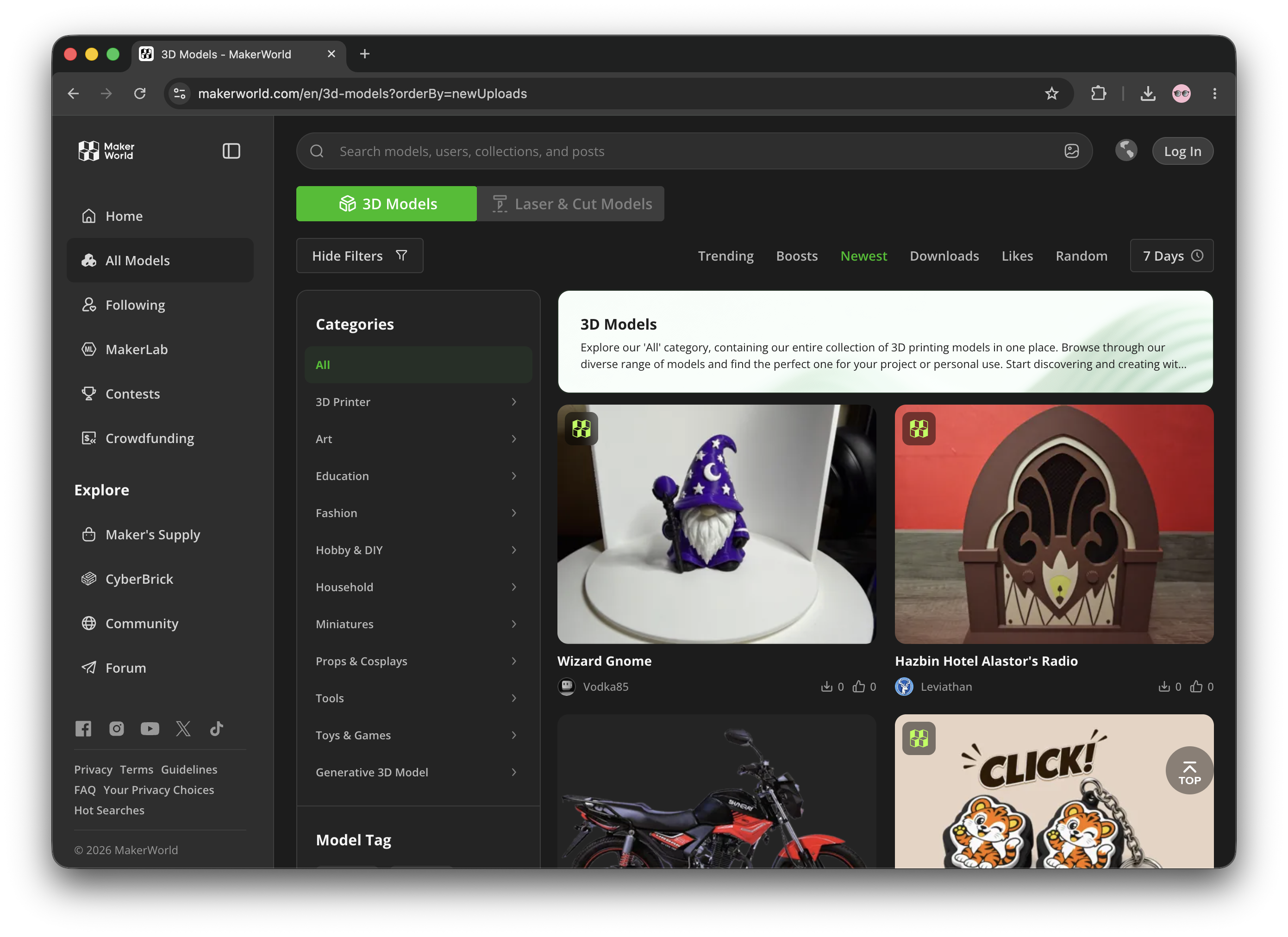Open CyberBrick in the sidebar
1288x937 pixels.
point(160,579)
